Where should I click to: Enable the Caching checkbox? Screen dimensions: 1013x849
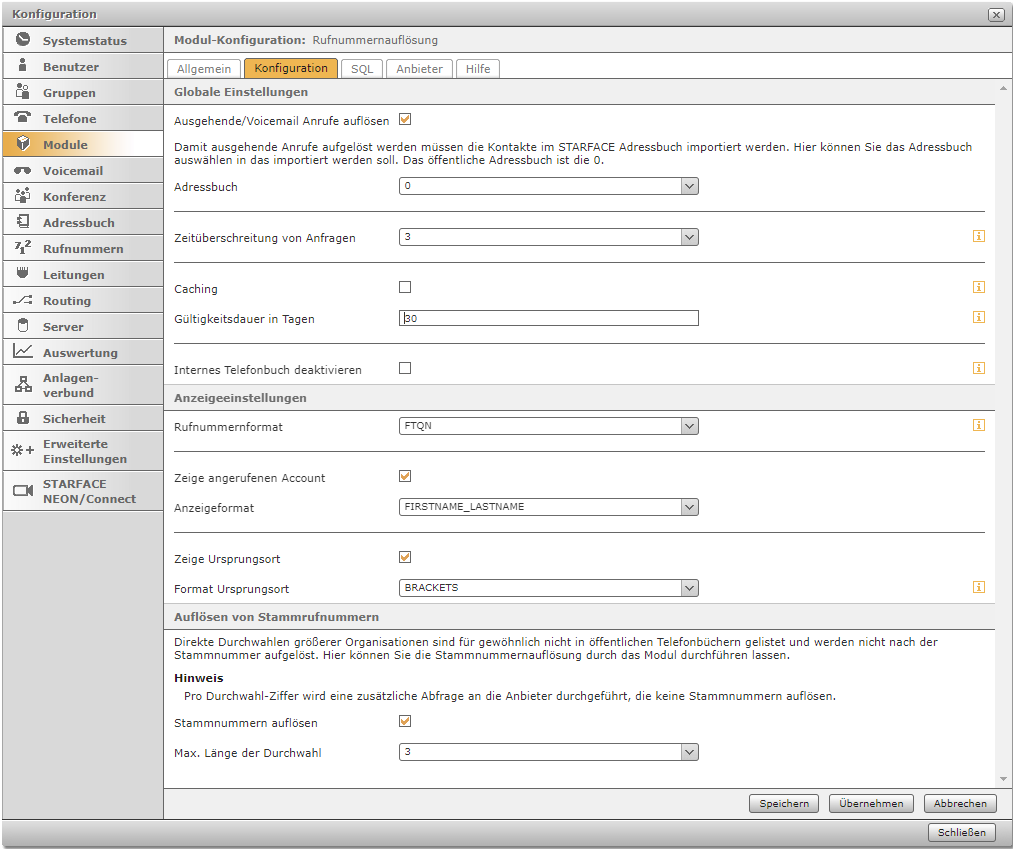click(x=405, y=287)
